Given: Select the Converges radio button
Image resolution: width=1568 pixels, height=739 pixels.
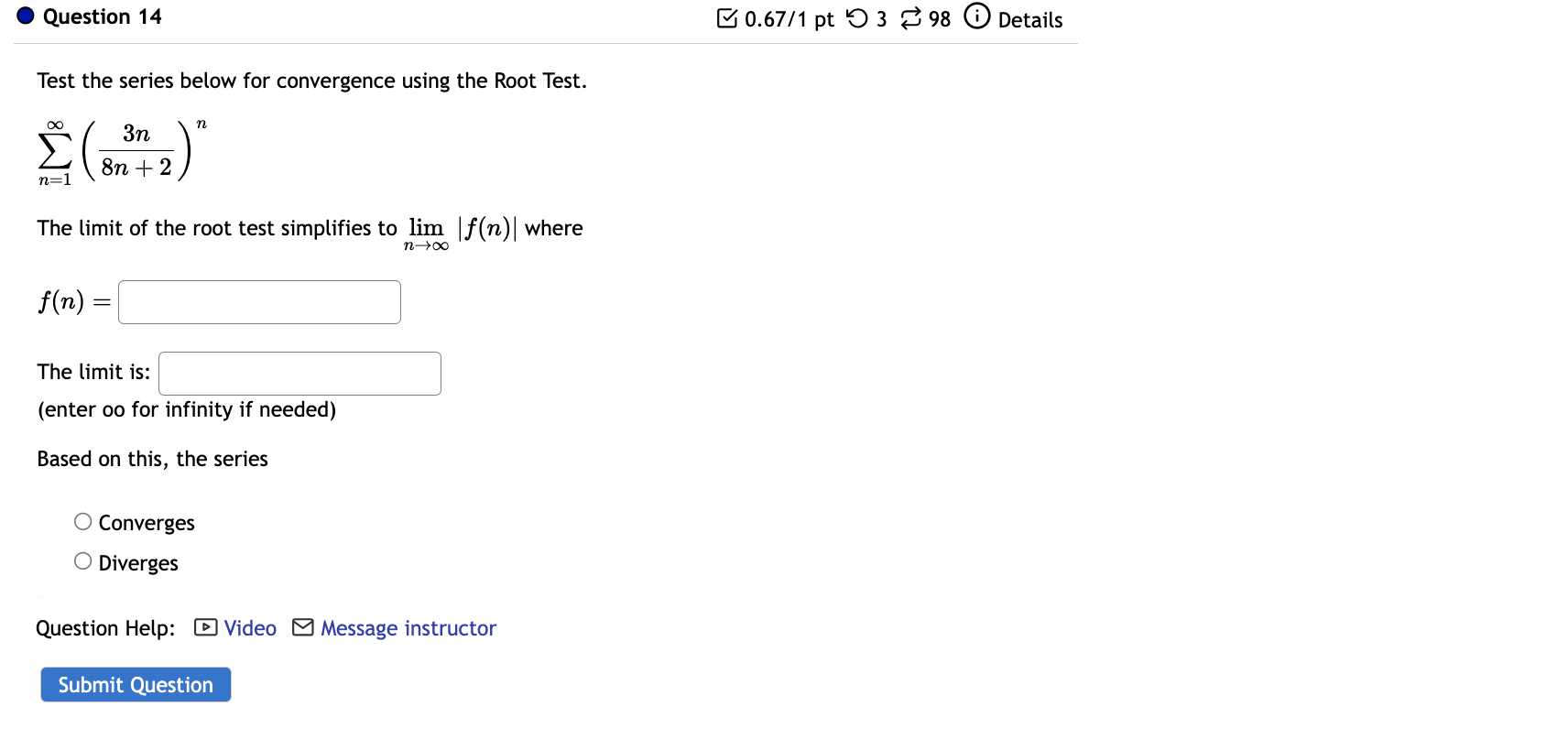Looking at the screenshot, I should (x=82, y=521).
